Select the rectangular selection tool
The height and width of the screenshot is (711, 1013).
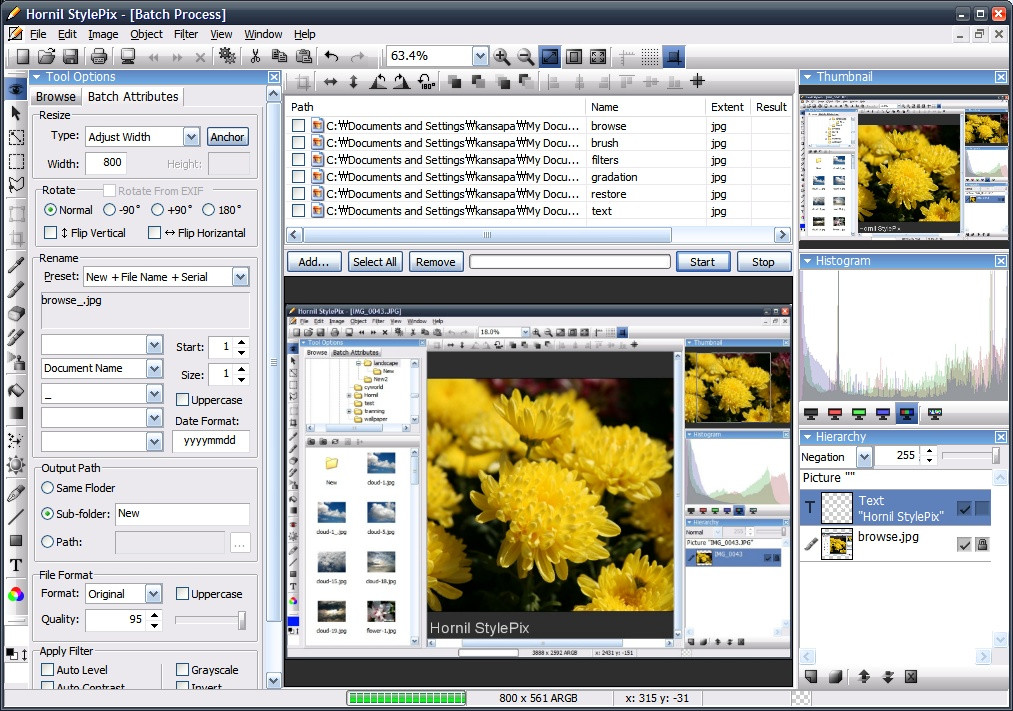tap(16, 161)
